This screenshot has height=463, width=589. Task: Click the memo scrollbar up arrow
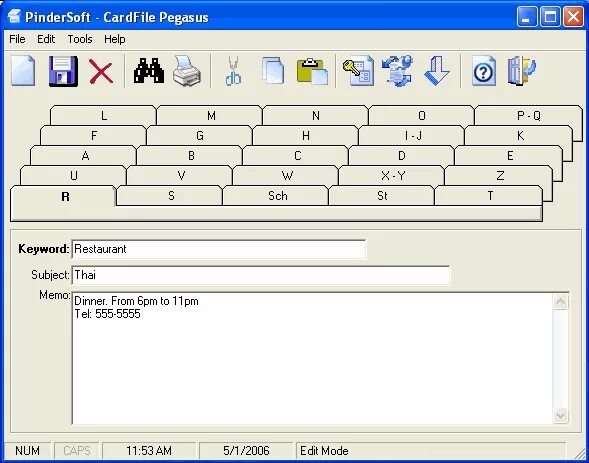click(560, 302)
